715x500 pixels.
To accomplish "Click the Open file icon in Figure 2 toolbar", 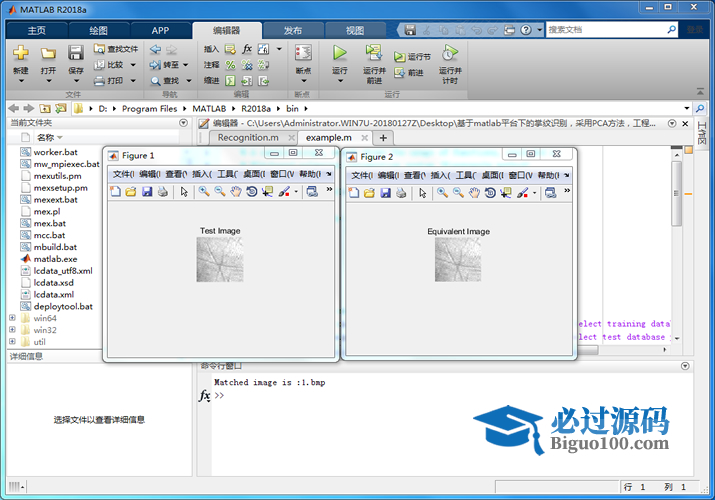I will coord(369,193).
